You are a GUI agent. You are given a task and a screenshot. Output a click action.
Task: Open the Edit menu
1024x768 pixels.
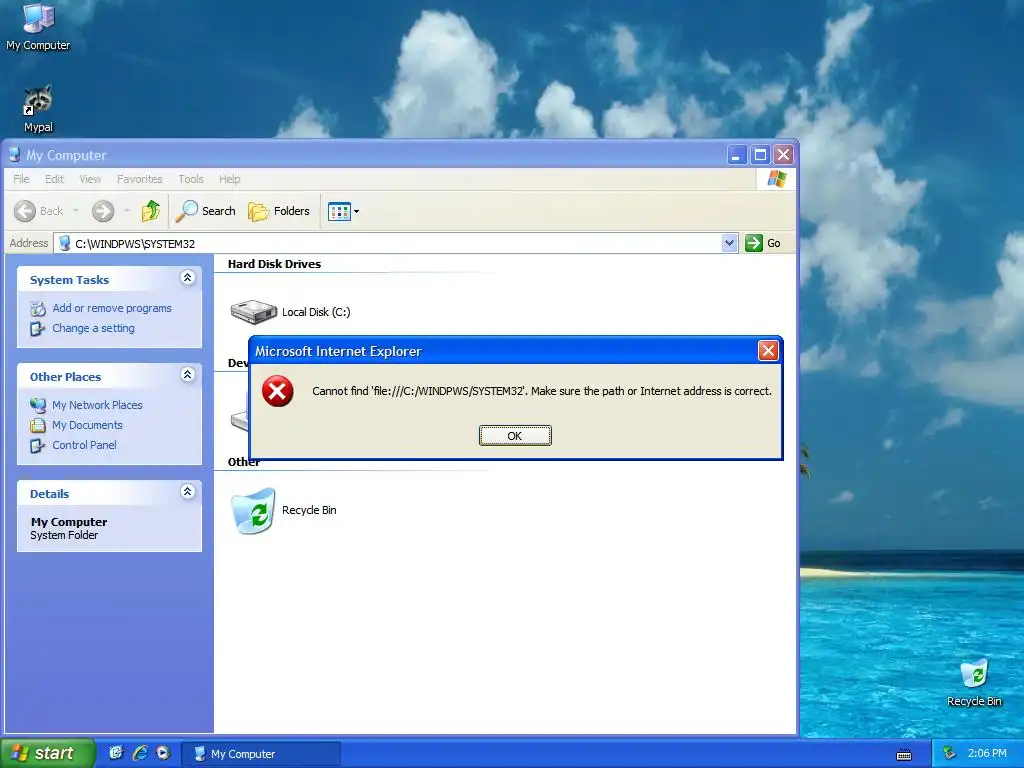tap(54, 179)
